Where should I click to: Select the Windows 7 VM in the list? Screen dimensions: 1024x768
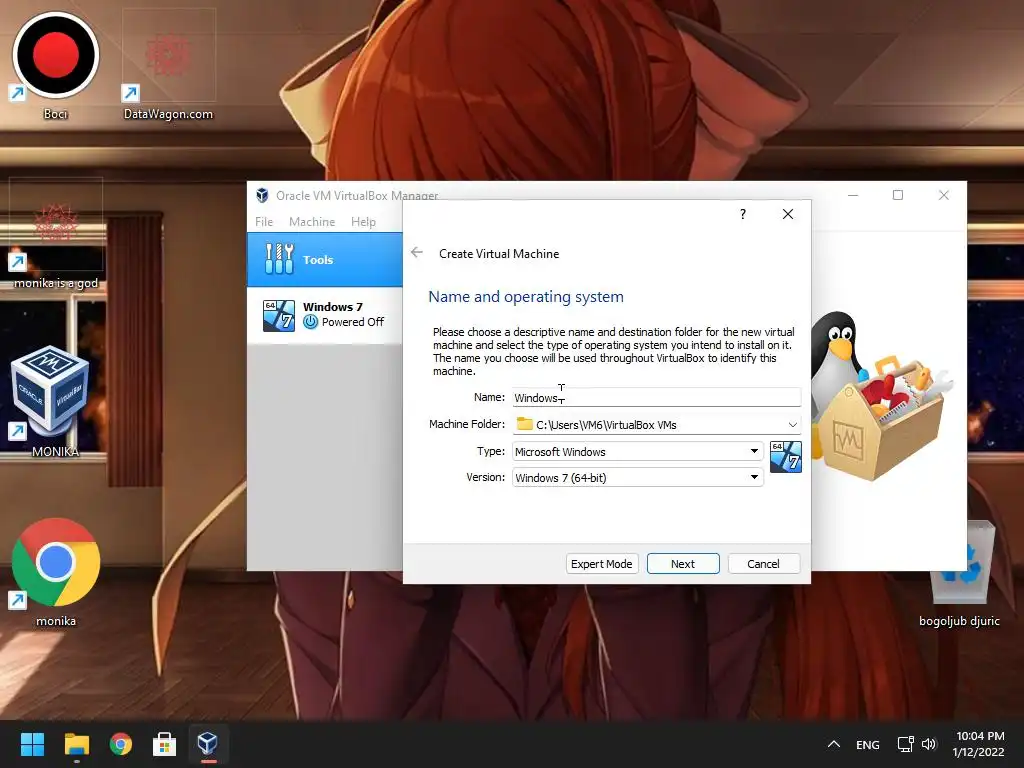coord(325,315)
